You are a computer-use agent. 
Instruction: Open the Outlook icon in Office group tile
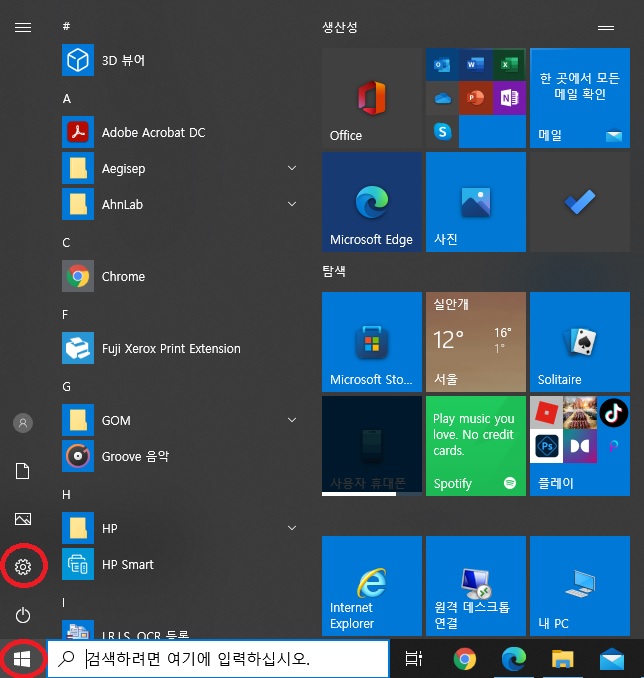pos(442,65)
